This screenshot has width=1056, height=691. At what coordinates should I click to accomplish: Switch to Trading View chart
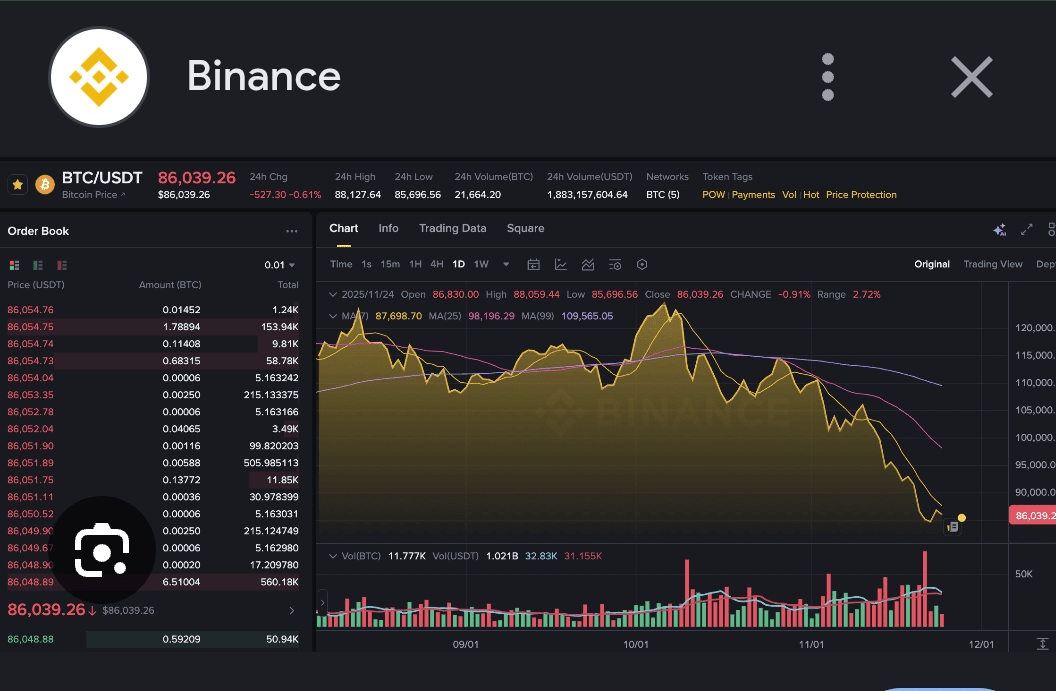(x=993, y=264)
